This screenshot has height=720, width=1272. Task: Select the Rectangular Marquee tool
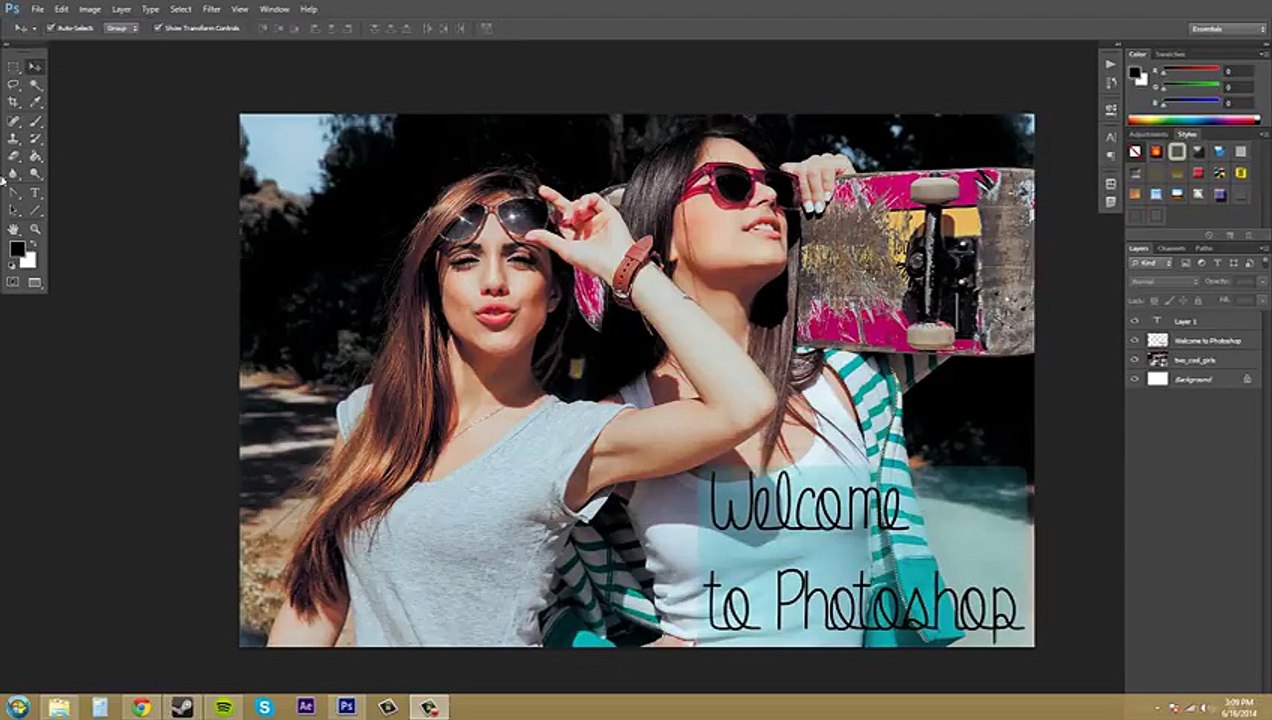[x=13, y=67]
